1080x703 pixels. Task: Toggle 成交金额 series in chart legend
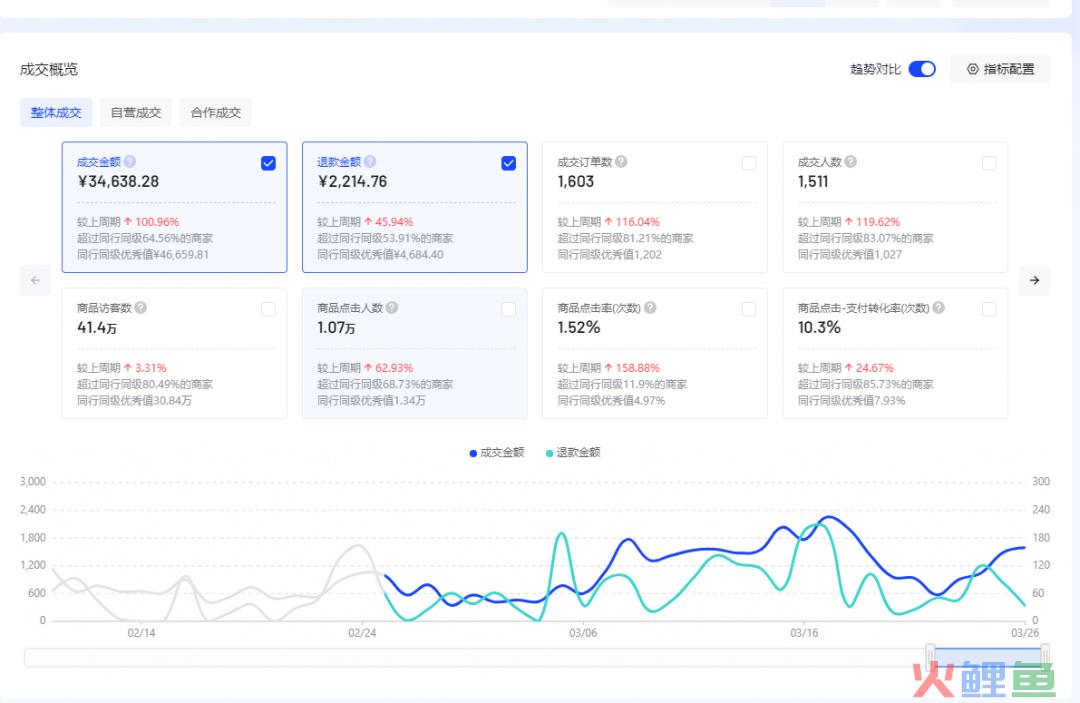pyautogui.click(x=497, y=452)
